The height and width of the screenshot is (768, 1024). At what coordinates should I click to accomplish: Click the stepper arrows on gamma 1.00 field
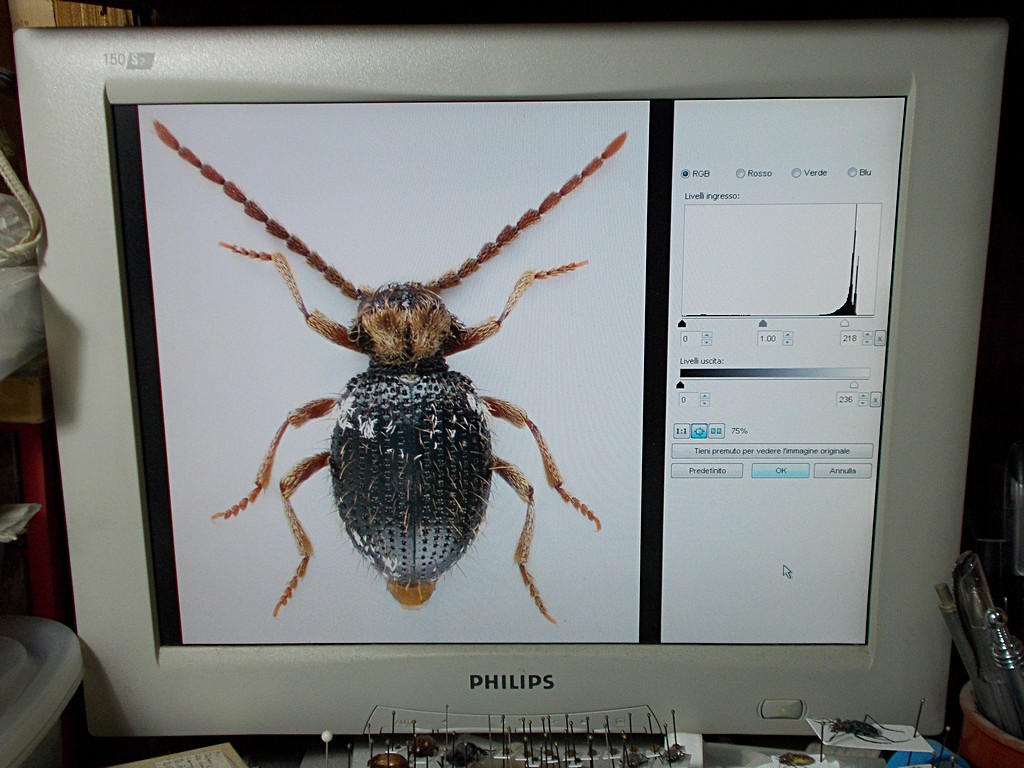pos(788,338)
